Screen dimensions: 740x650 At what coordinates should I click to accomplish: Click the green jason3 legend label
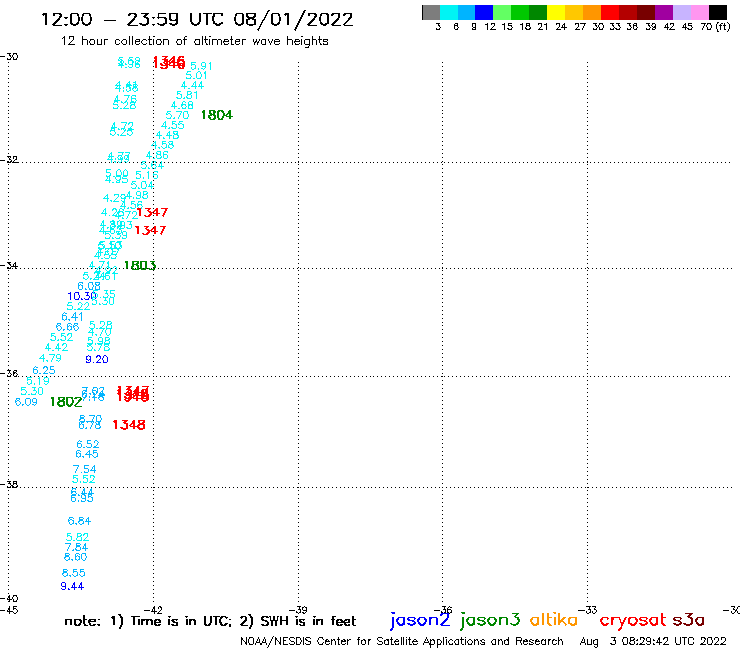click(x=490, y=620)
